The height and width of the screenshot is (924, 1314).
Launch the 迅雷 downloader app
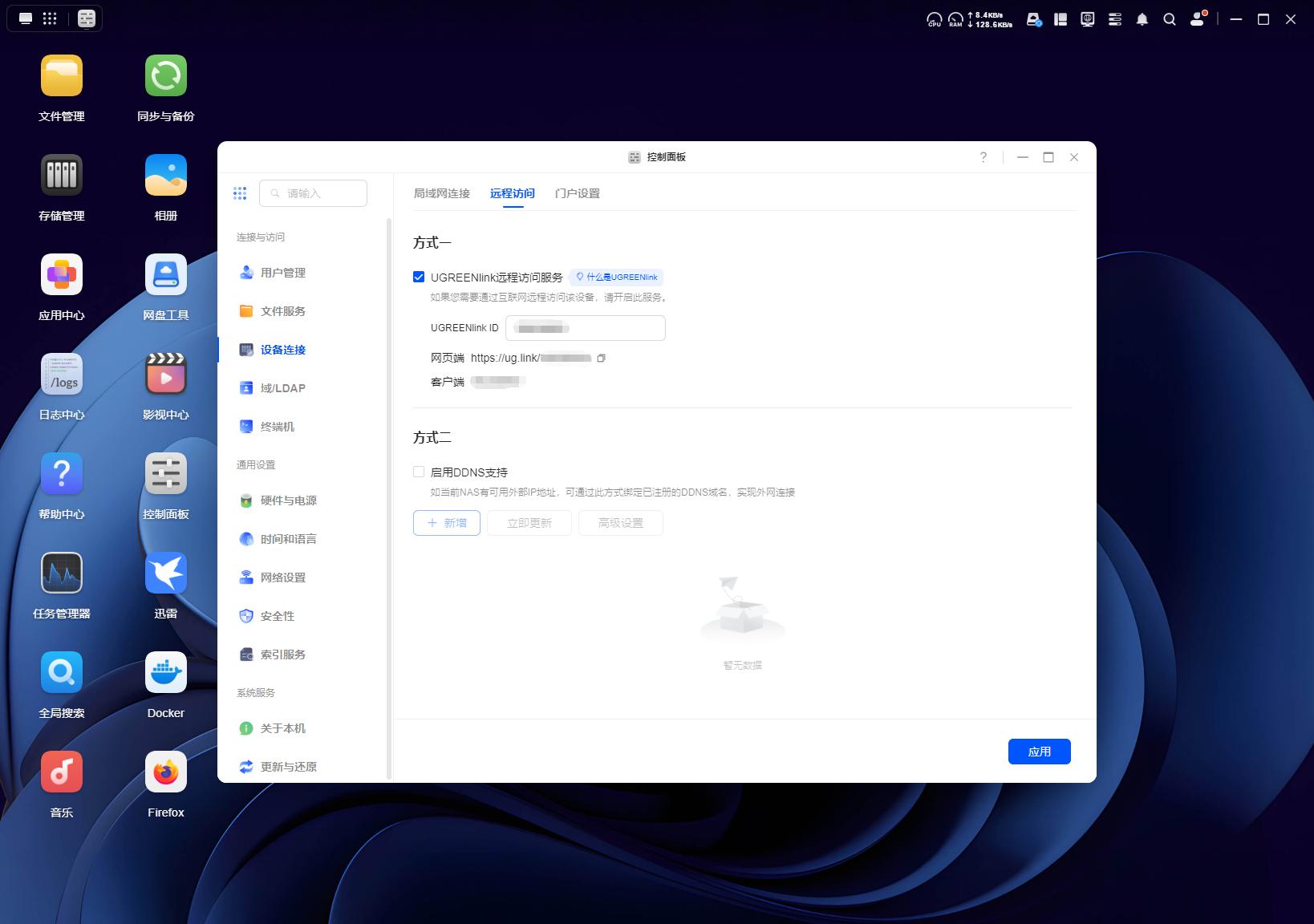pos(166,573)
